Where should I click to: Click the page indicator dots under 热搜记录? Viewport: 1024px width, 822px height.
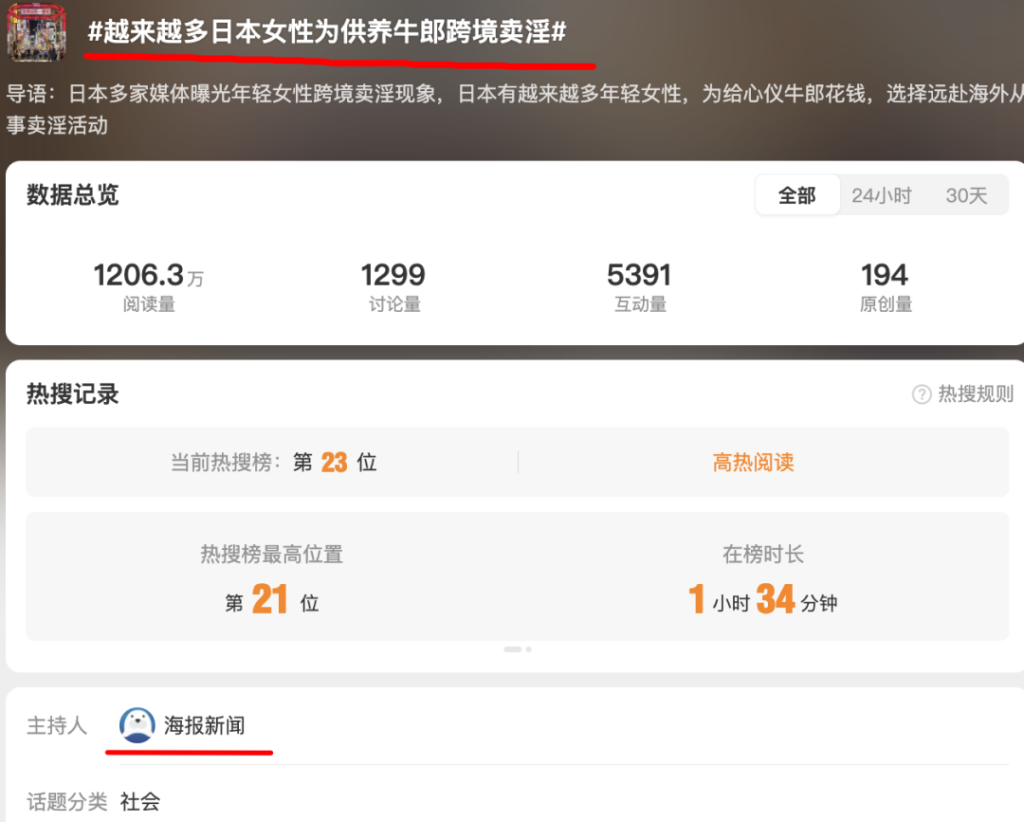[x=517, y=649]
